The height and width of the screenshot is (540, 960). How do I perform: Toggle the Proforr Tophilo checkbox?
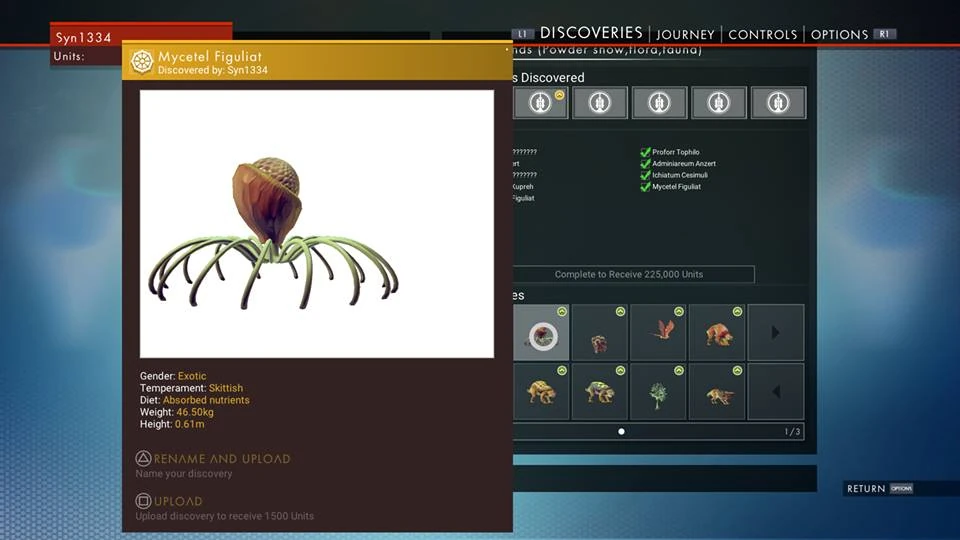pyautogui.click(x=645, y=152)
